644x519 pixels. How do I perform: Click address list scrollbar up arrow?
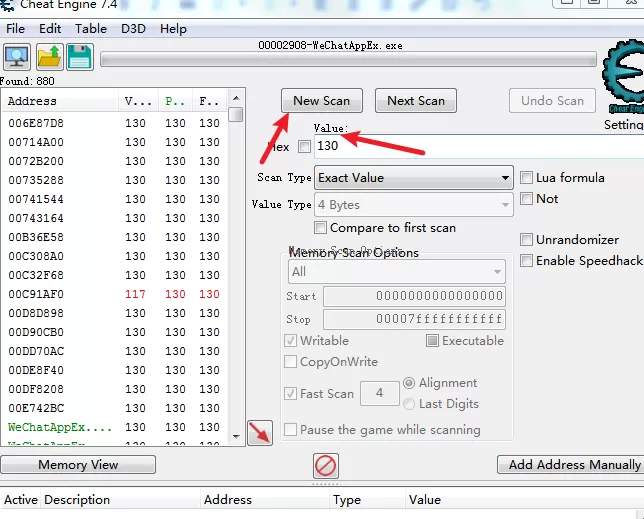(236, 98)
